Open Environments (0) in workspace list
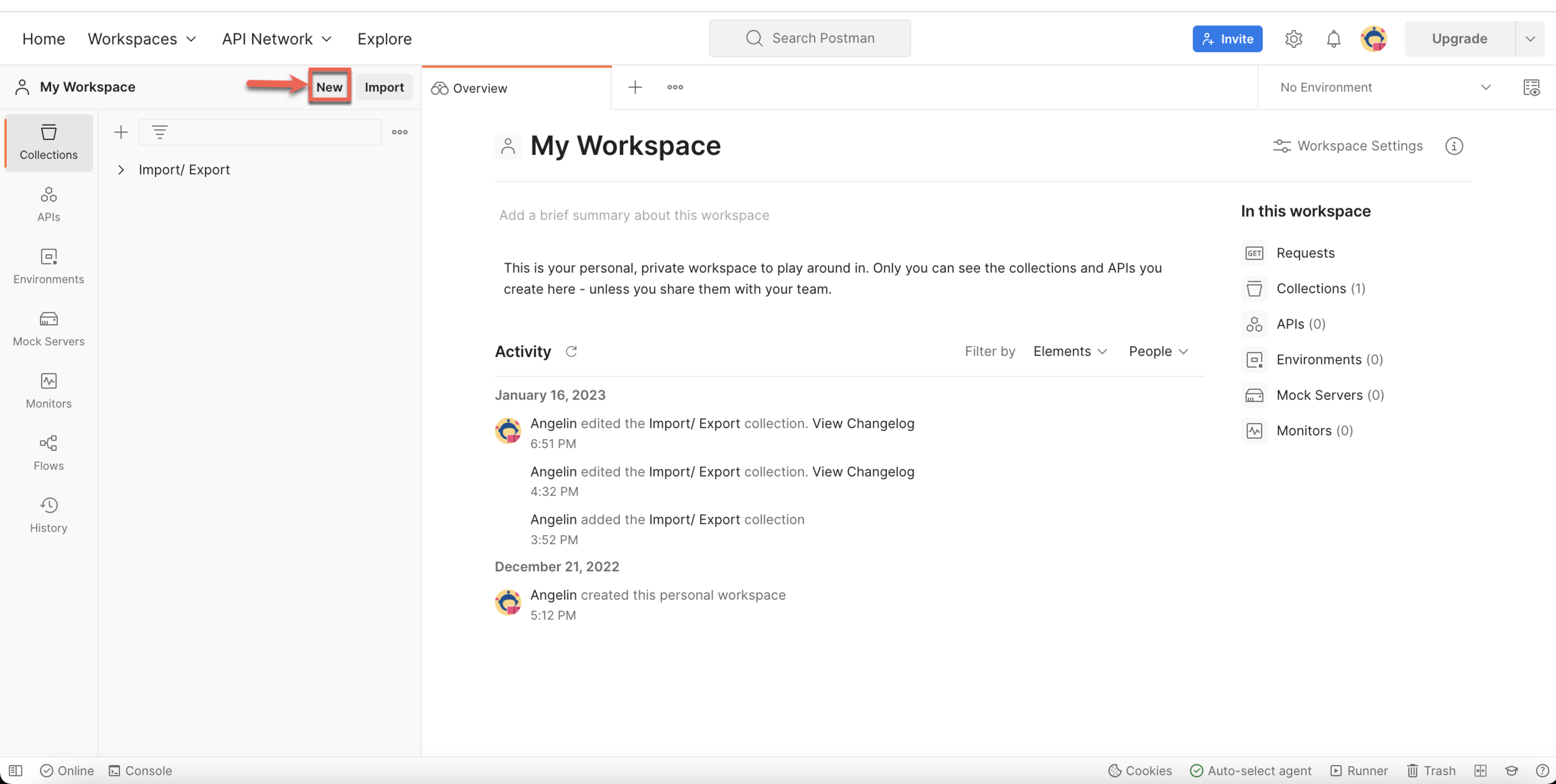The height and width of the screenshot is (784, 1556). tap(1313, 360)
